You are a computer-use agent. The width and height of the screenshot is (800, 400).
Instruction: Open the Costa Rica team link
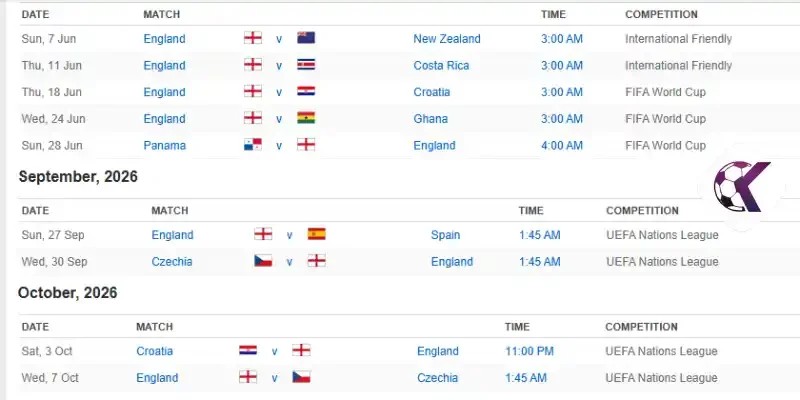tap(441, 65)
